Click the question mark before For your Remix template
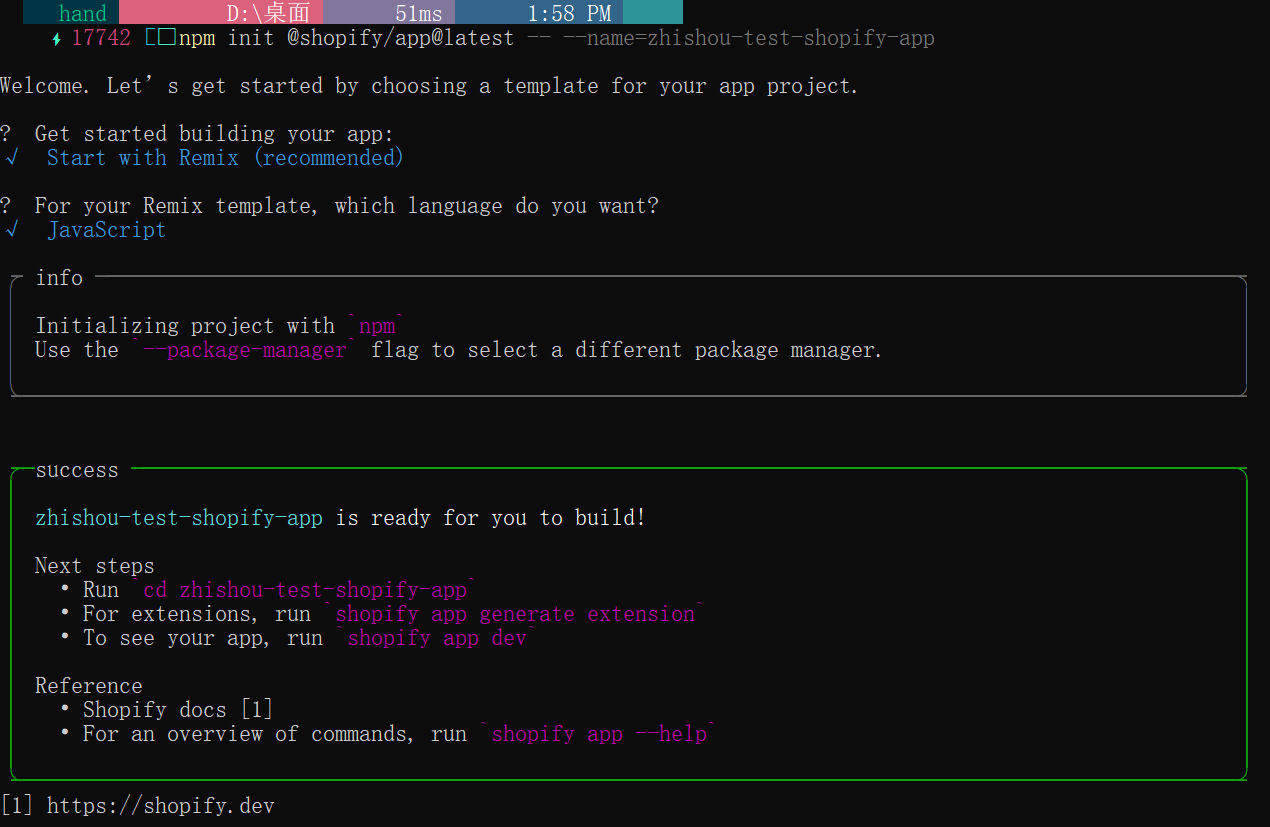This screenshot has width=1270, height=827. (6, 206)
